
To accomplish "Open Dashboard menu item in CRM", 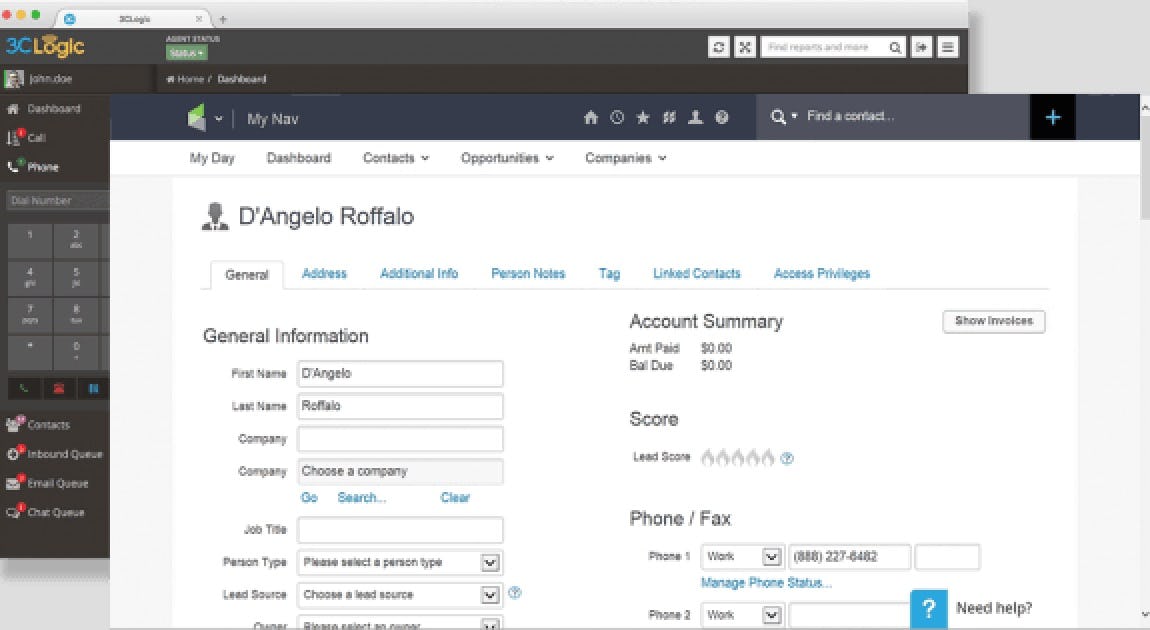I will (x=299, y=158).
